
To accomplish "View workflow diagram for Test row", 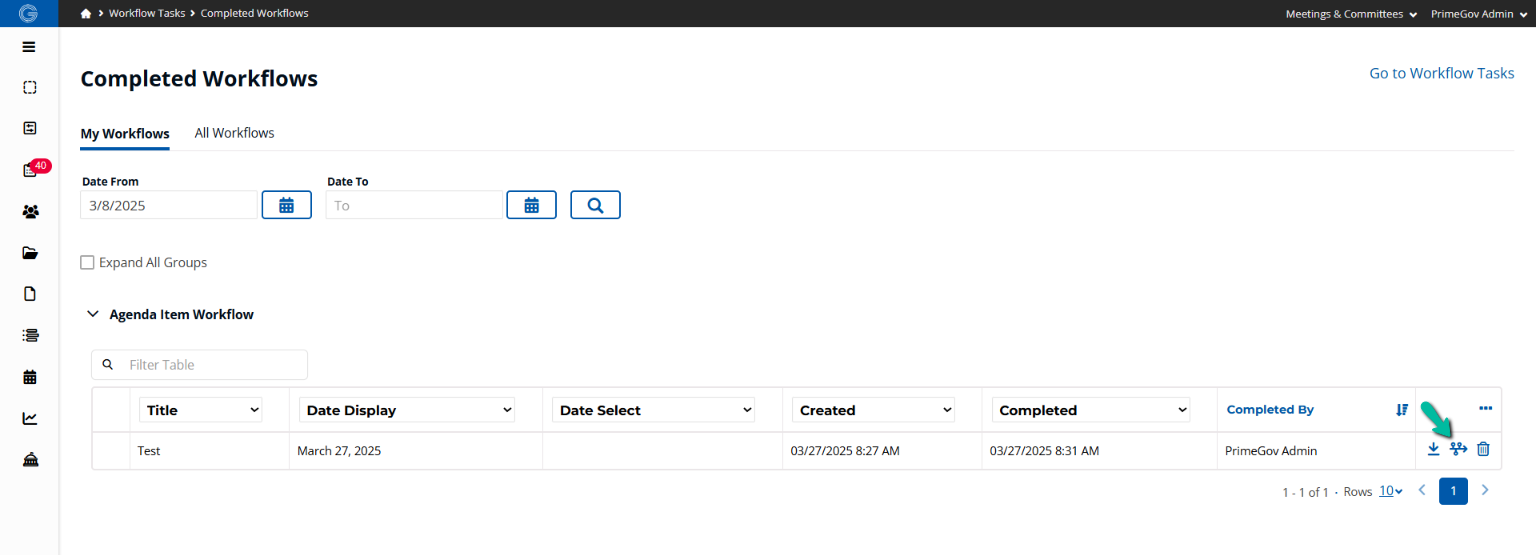I will coord(1459,450).
